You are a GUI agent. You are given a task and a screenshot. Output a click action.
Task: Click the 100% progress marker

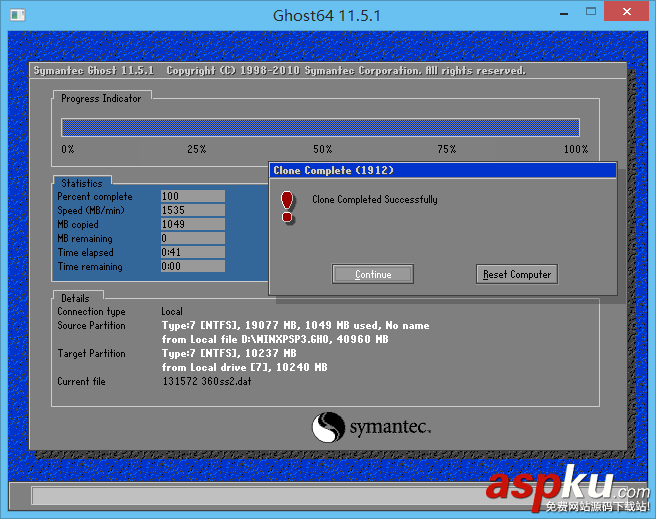tap(576, 149)
